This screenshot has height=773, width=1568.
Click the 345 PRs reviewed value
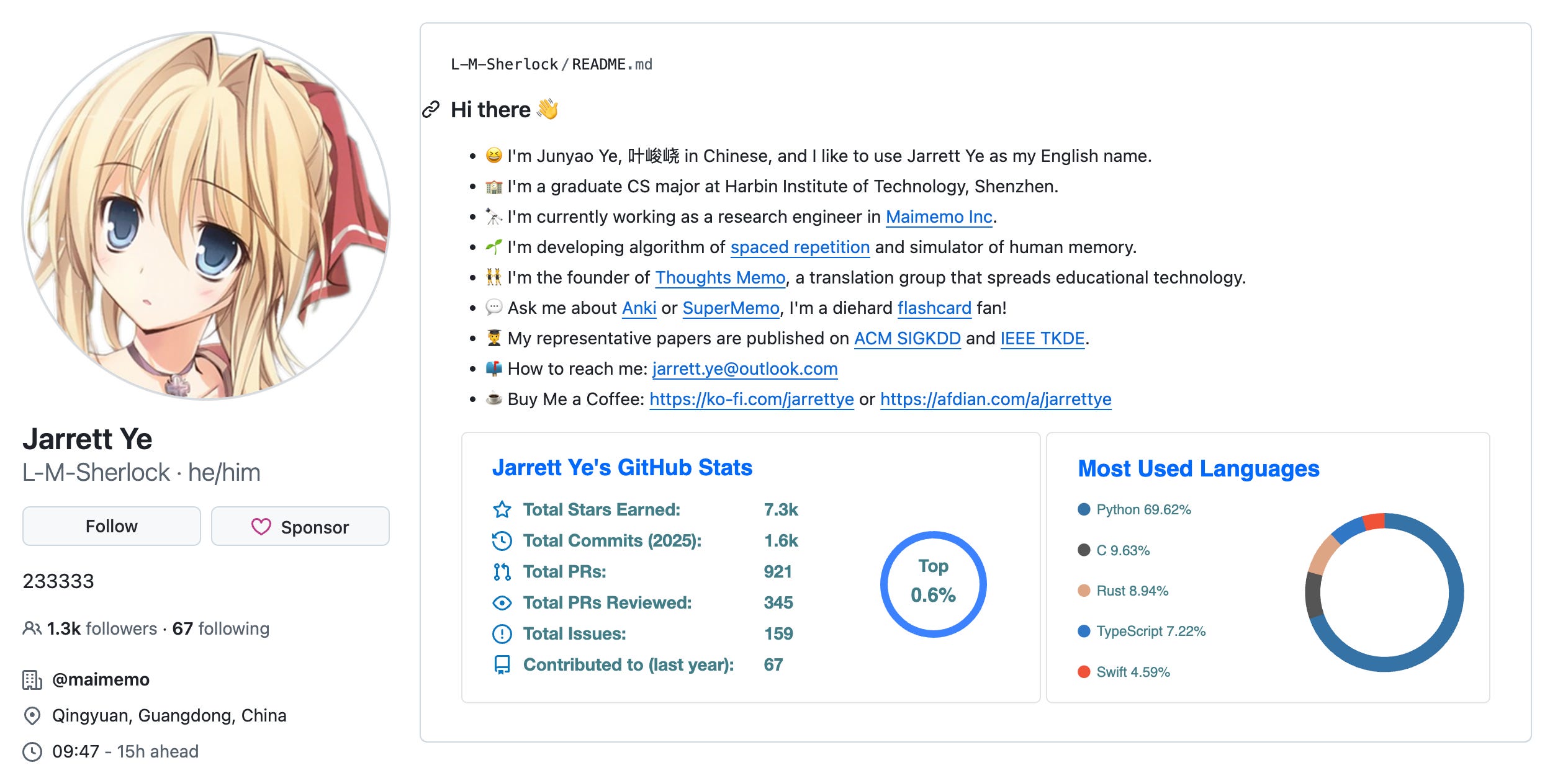778,602
